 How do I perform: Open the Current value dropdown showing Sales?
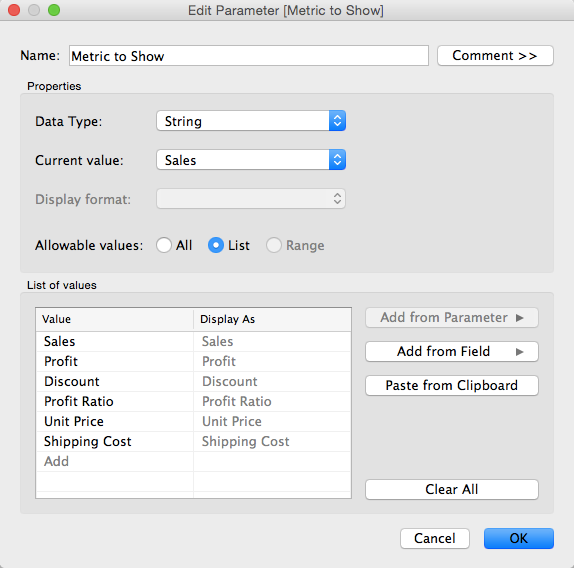point(251,160)
